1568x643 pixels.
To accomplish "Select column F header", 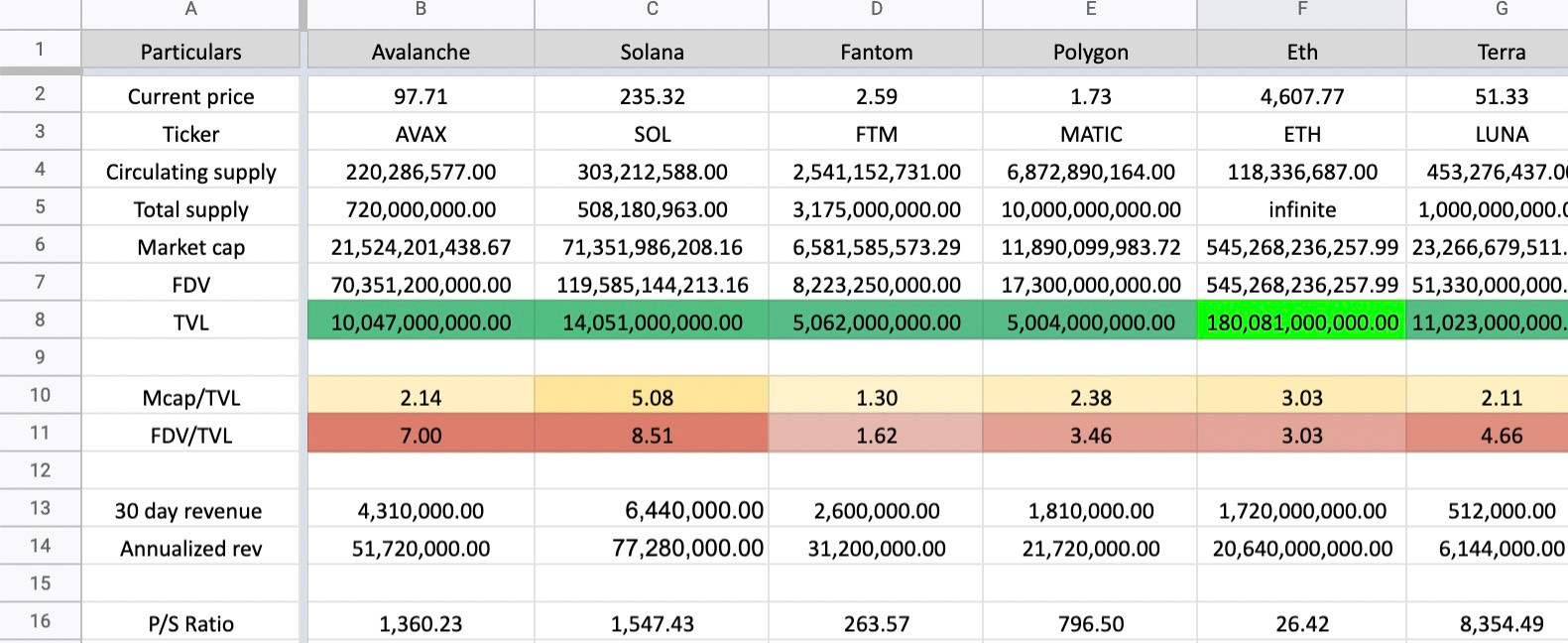I will click(1301, 14).
